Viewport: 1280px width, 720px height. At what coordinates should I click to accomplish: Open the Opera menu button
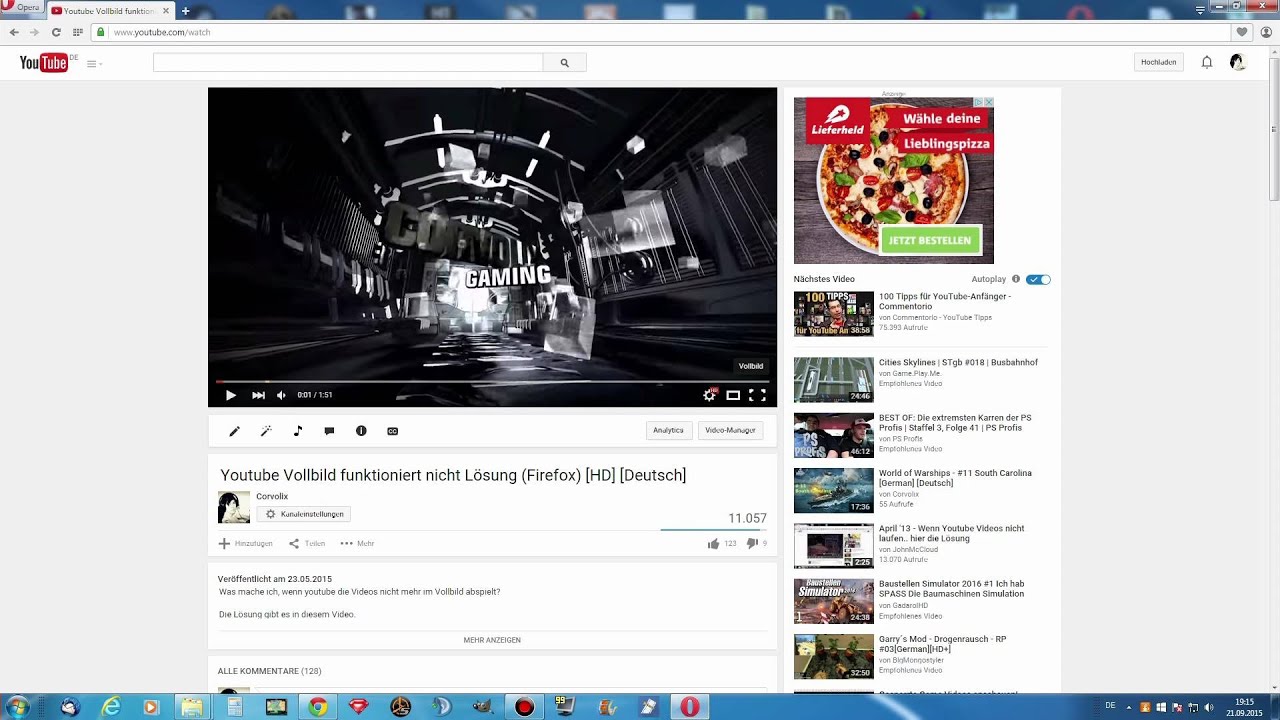(x=22, y=8)
